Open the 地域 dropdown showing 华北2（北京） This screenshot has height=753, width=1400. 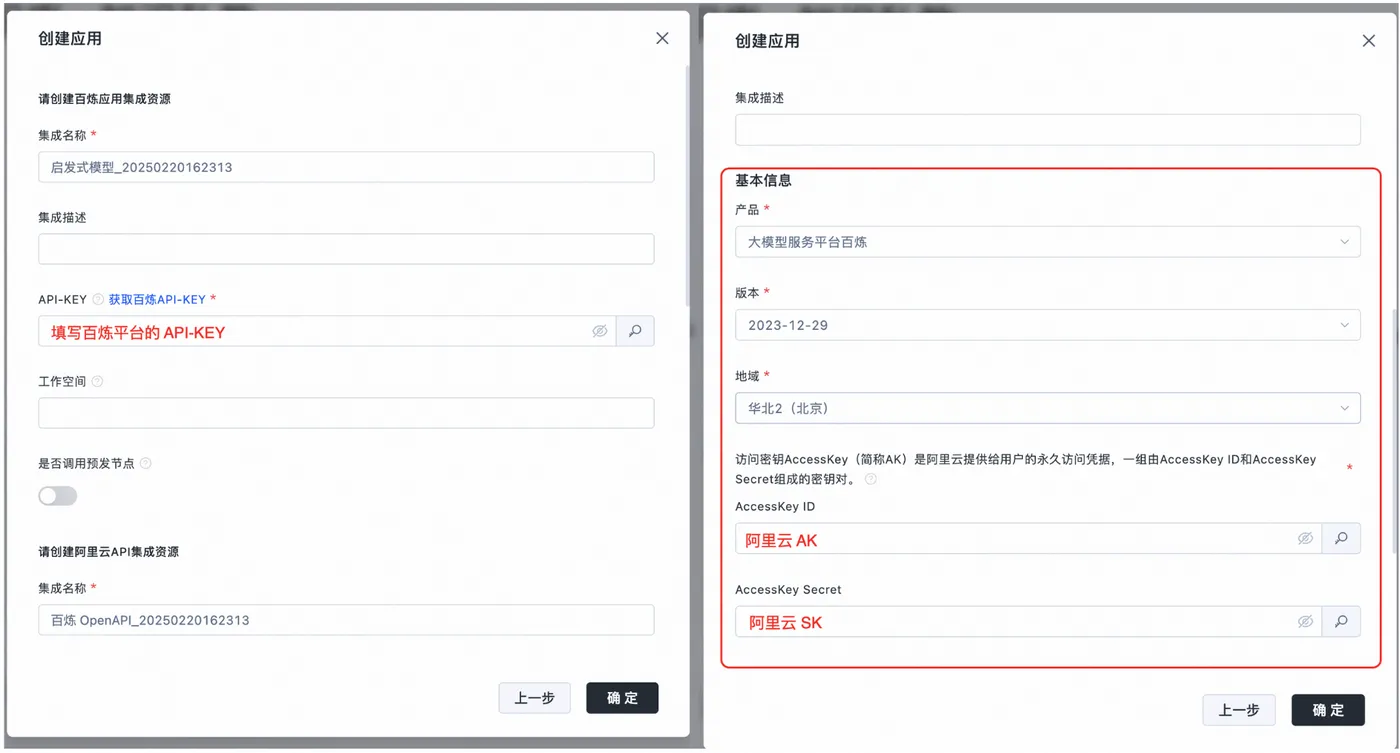click(x=1048, y=408)
